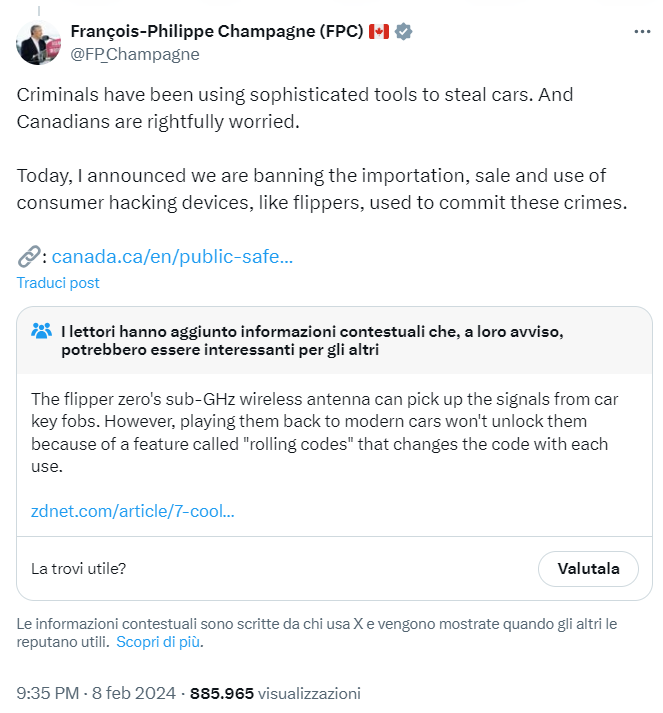This screenshot has height=713, width=663.
Task: Click the @FP_Champagne handle
Action: pyautogui.click(x=134, y=54)
